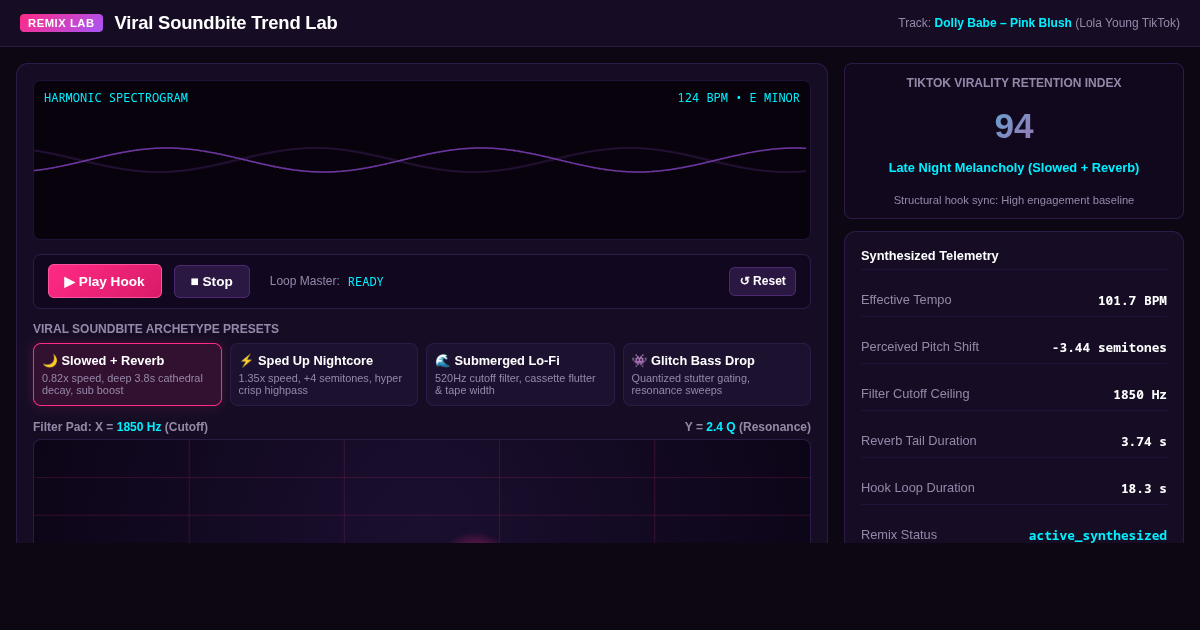The width and height of the screenshot is (1200, 630).
Task: Click the lightning icon on Sped Up Nightcore
Action: 246,361
